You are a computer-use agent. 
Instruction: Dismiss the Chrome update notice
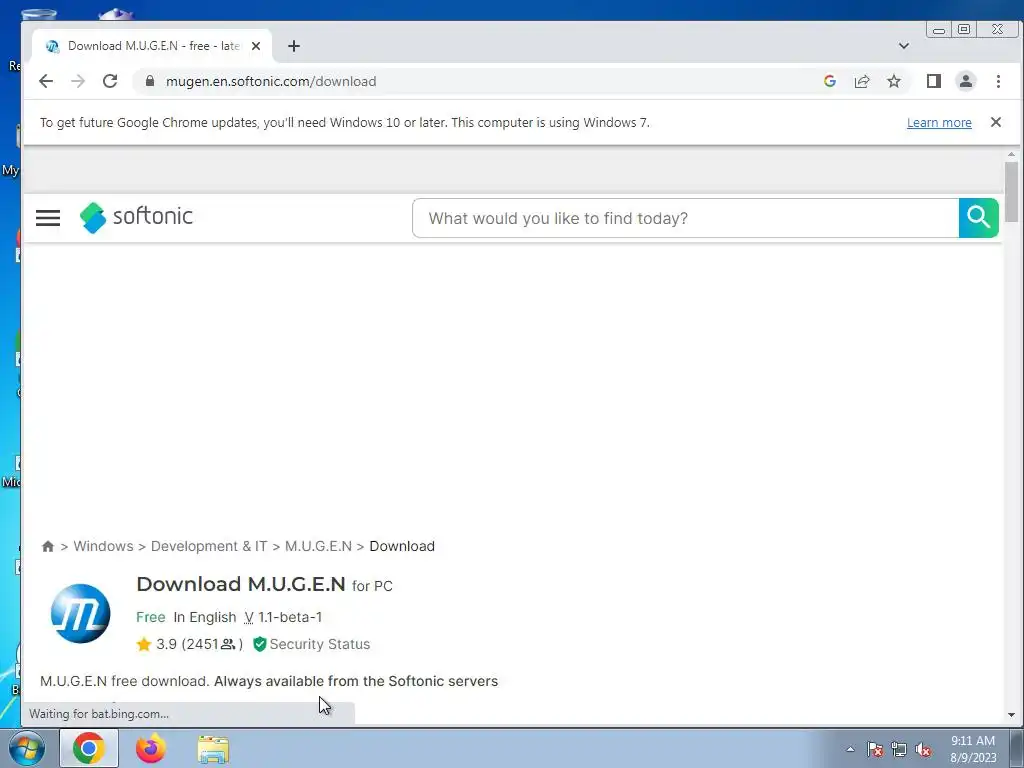click(995, 122)
